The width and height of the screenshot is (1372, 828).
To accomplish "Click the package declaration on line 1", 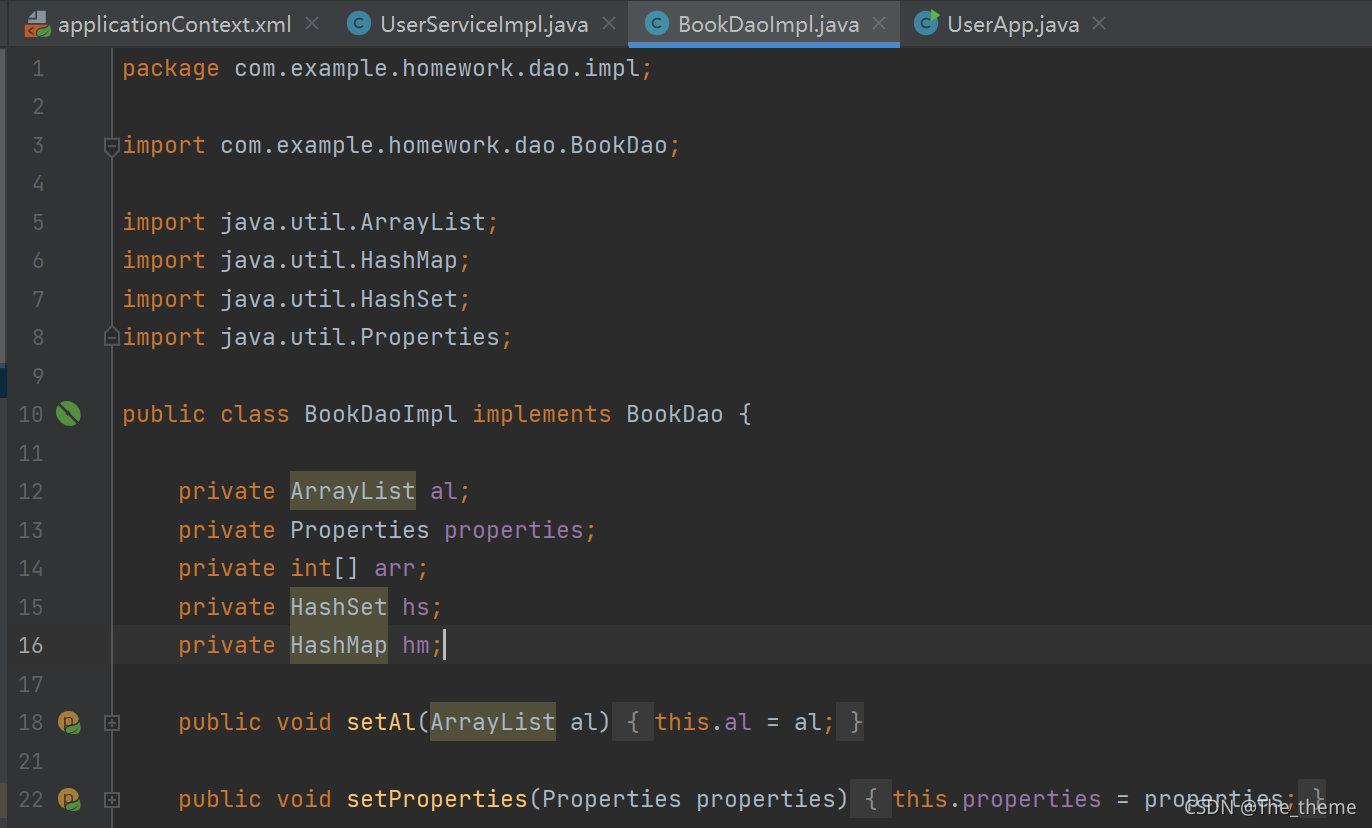I will 387,68.
